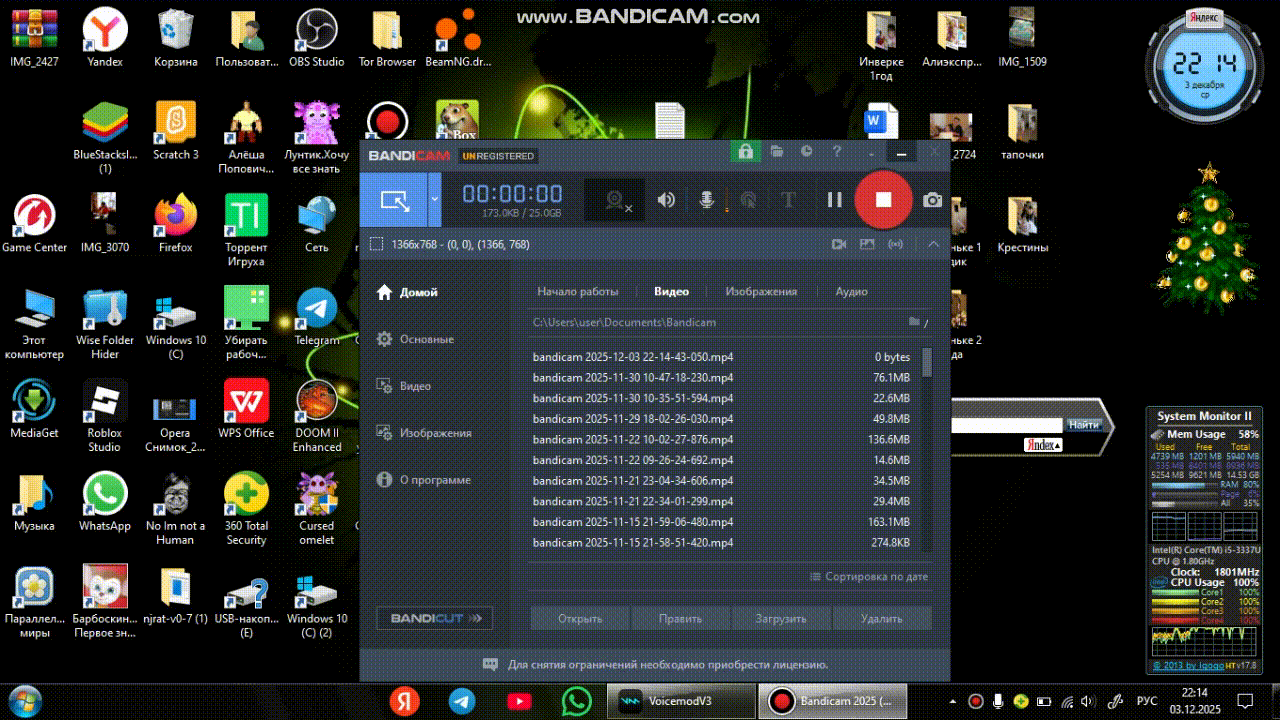Switch to the Начало работы tab
The image size is (1280, 720).
click(578, 292)
